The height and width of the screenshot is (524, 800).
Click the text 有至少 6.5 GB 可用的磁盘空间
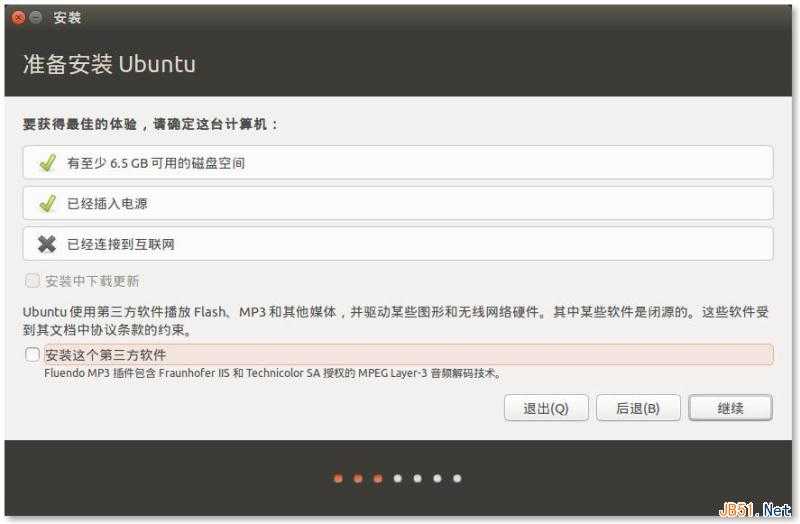tap(156, 163)
